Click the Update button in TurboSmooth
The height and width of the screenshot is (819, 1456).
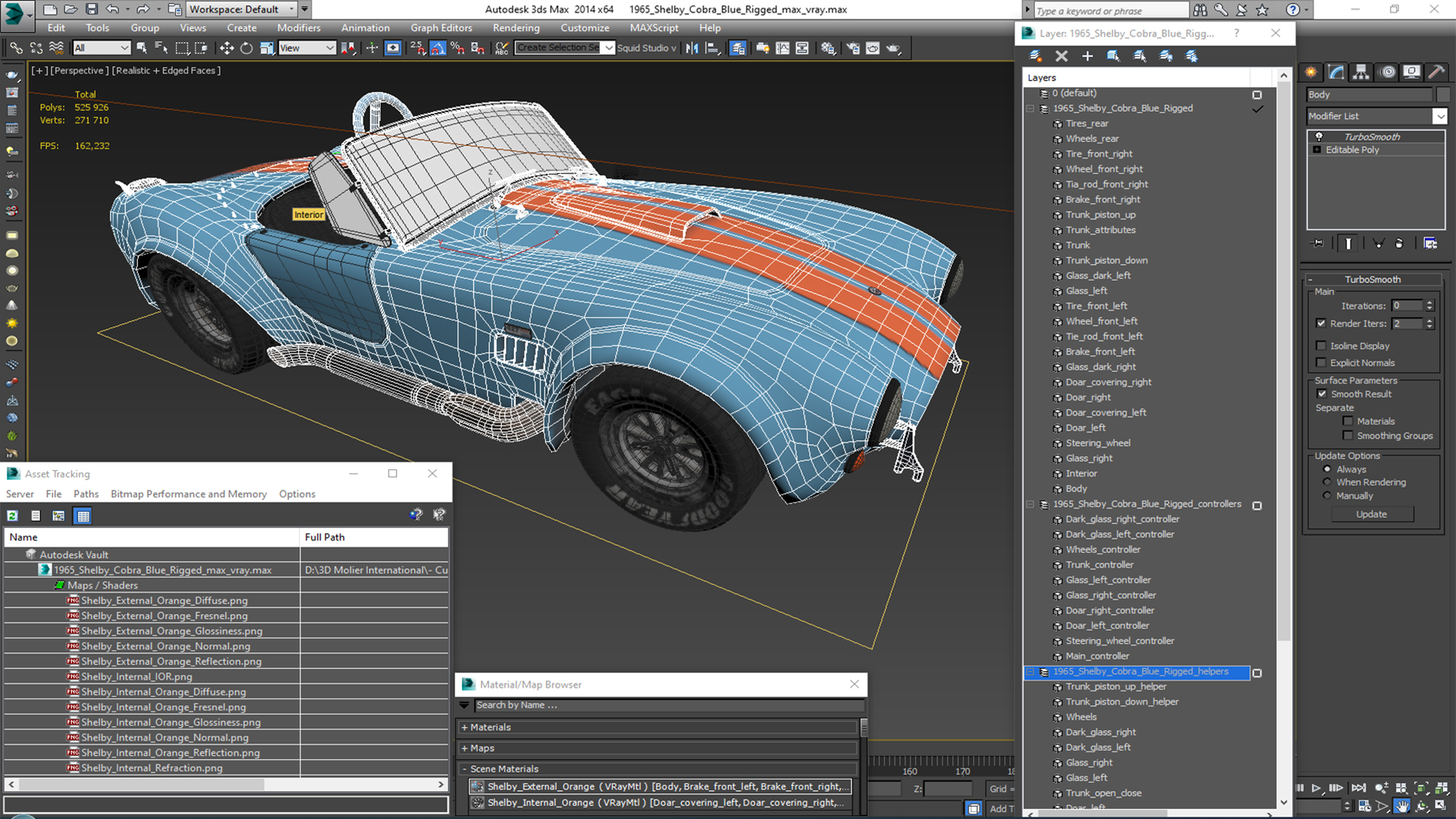tap(1372, 514)
